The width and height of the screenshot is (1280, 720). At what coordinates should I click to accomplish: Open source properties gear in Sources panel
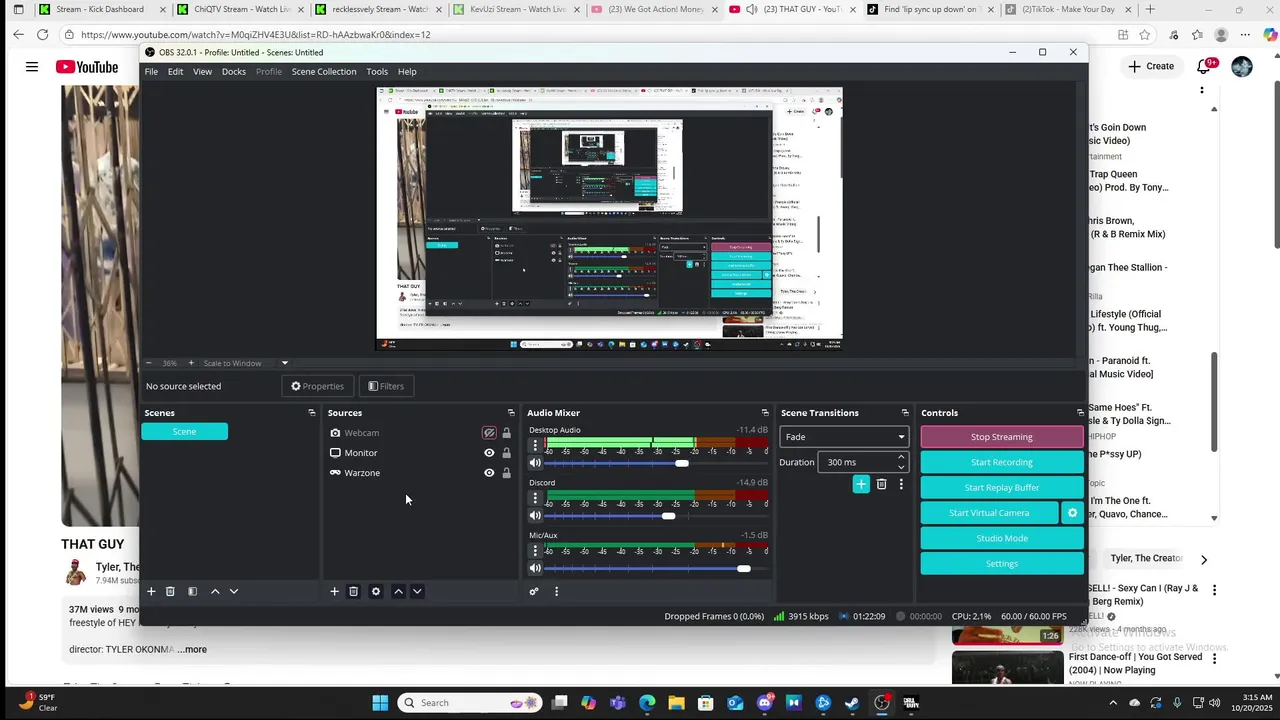pos(376,591)
